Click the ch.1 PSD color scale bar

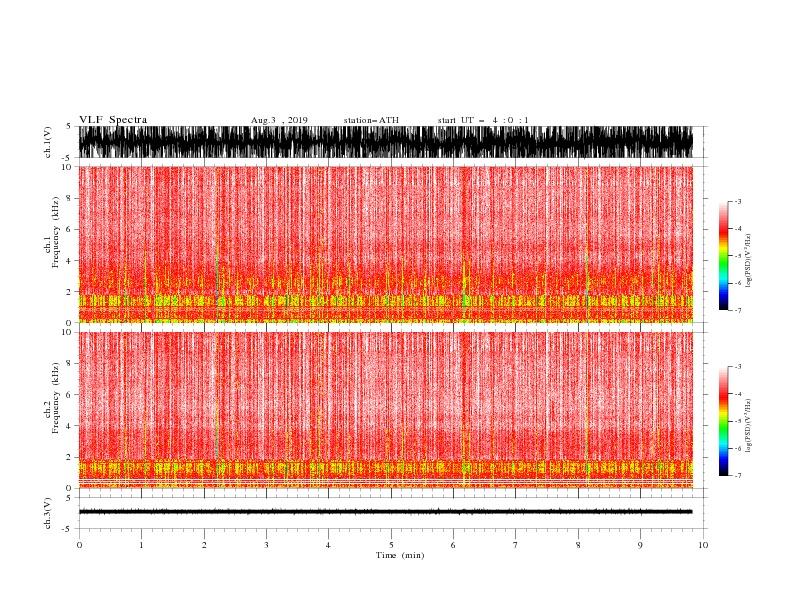pyautogui.click(x=723, y=256)
